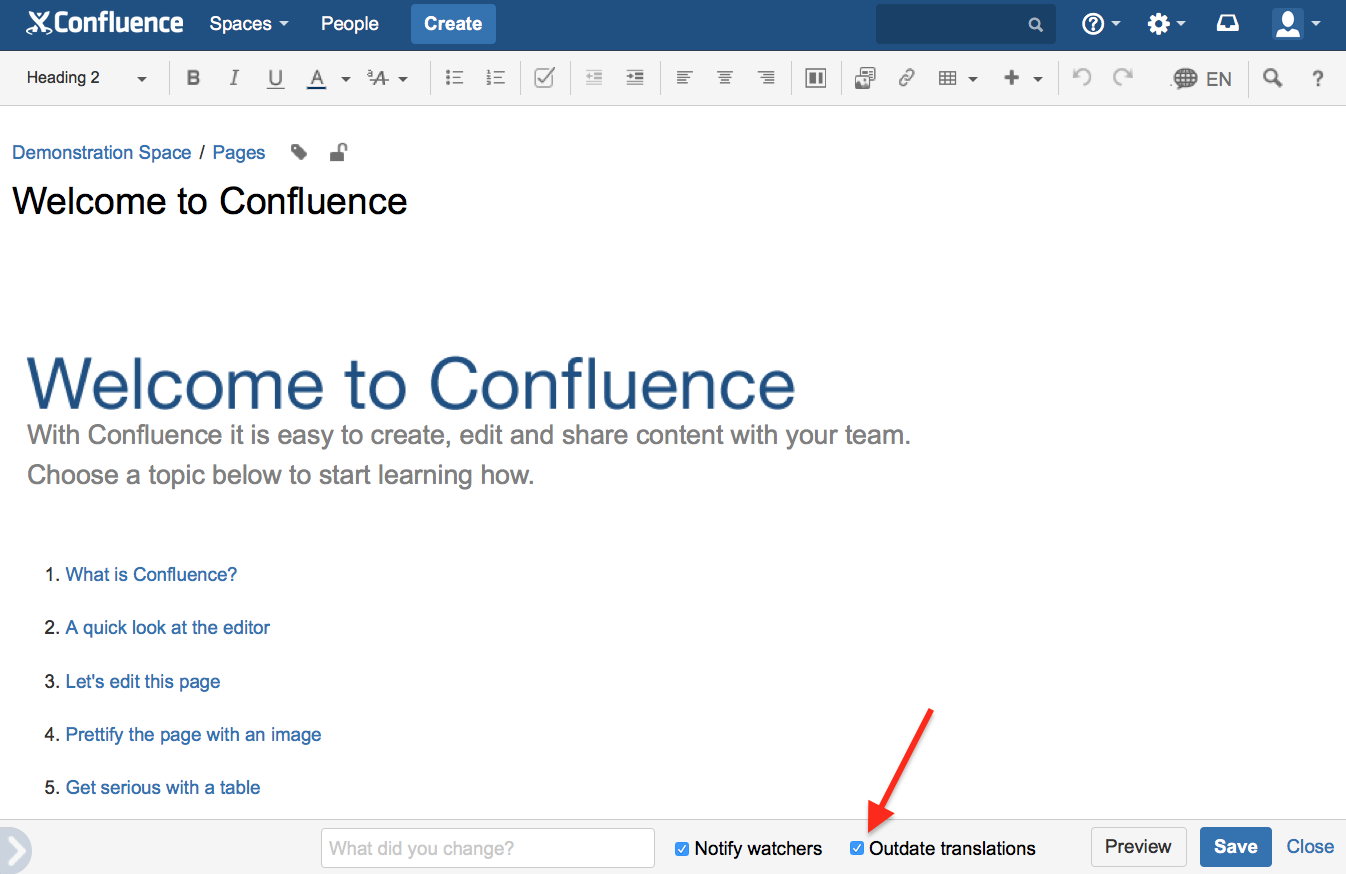This screenshot has width=1346, height=874.
Task: Align text right
Action: click(x=766, y=78)
